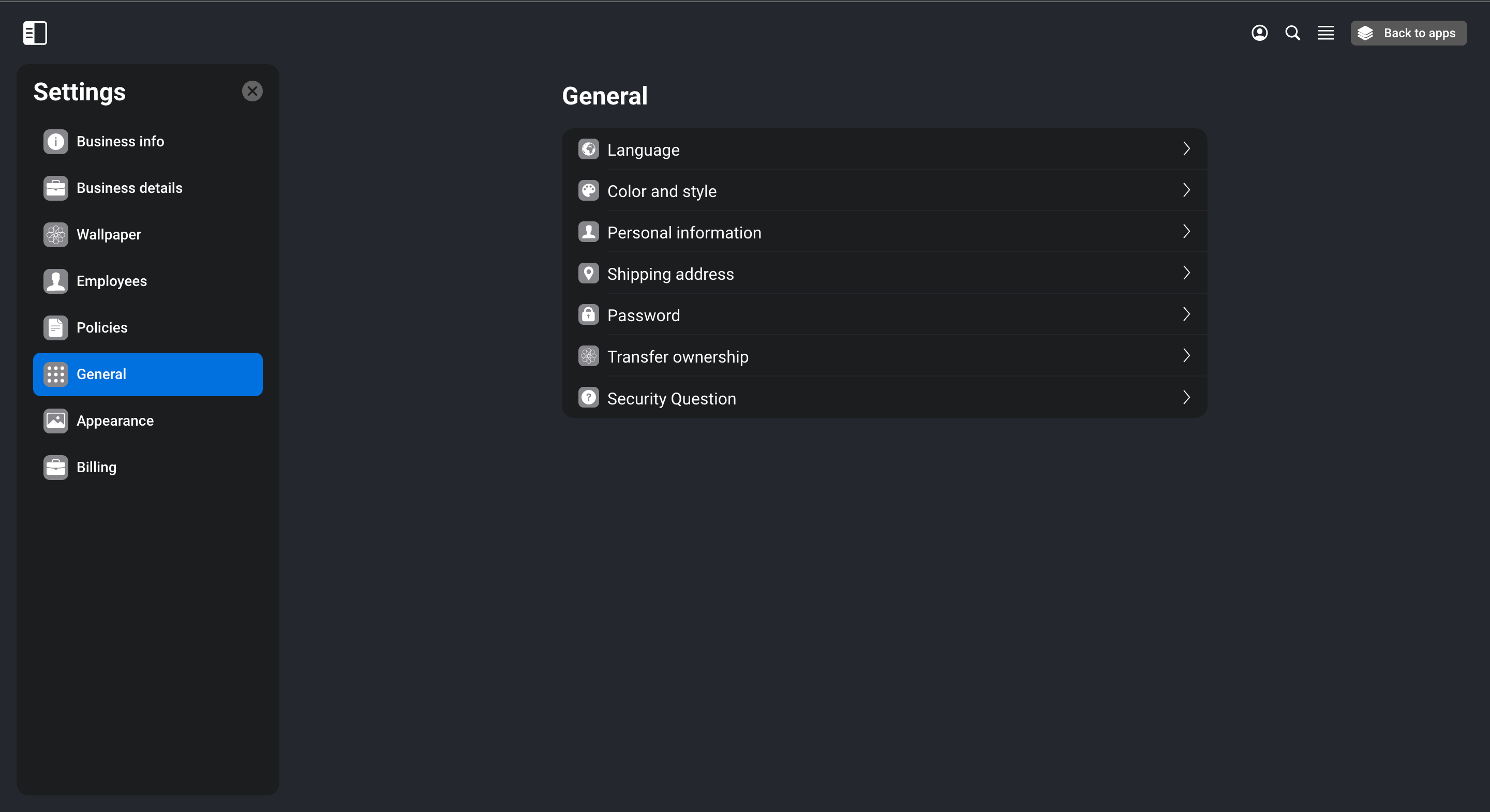This screenshot has height=812, width=1490.
Task: Expand the Personal information chevron
Action: (x=1186, y=231)
